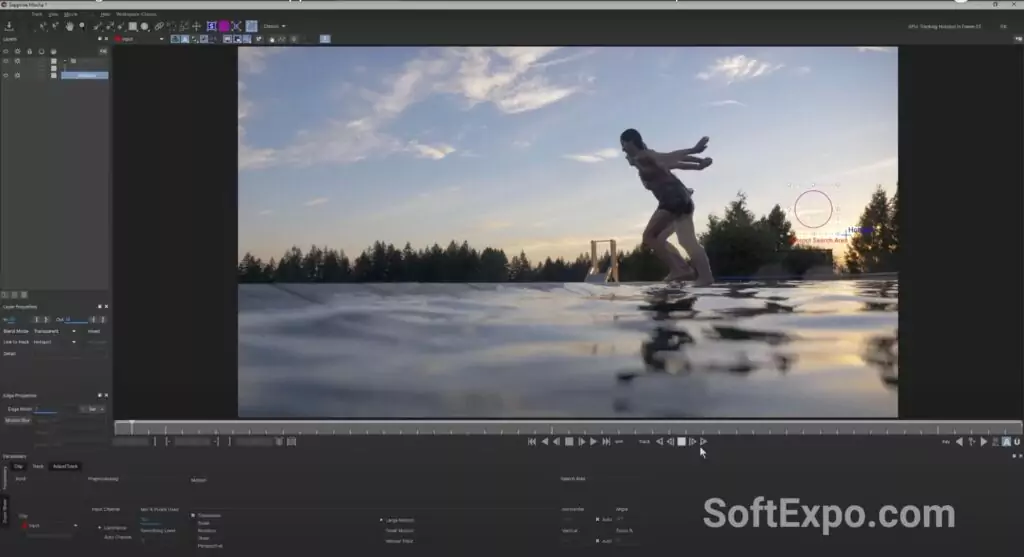Collapse the layer group expander
This screenshot has width=1024, height=557.
[x=65, y=61]
